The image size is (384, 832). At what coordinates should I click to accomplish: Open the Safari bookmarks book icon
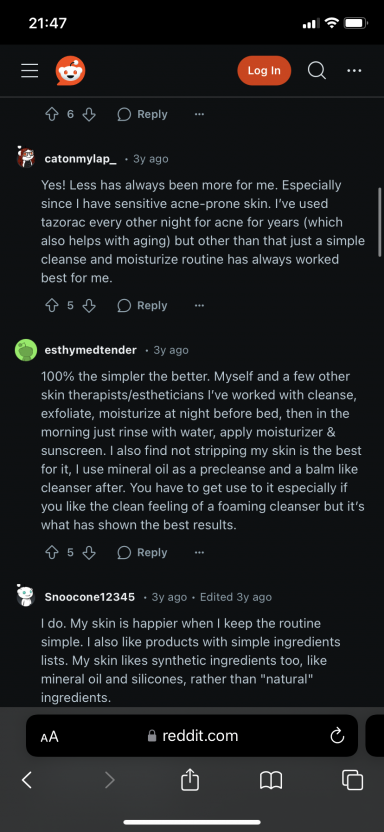click(x=271, y=780)
